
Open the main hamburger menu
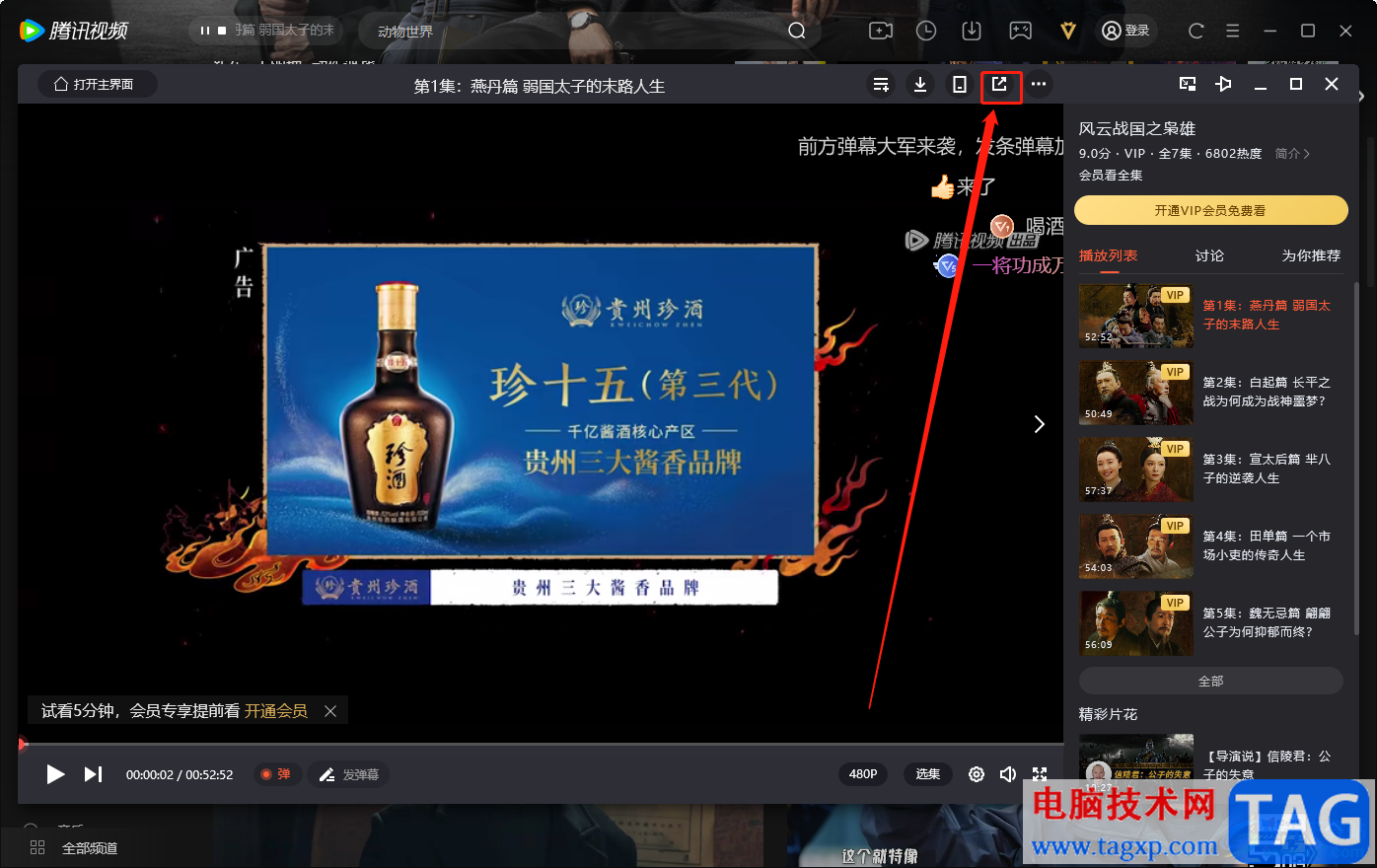(1233, 31)
